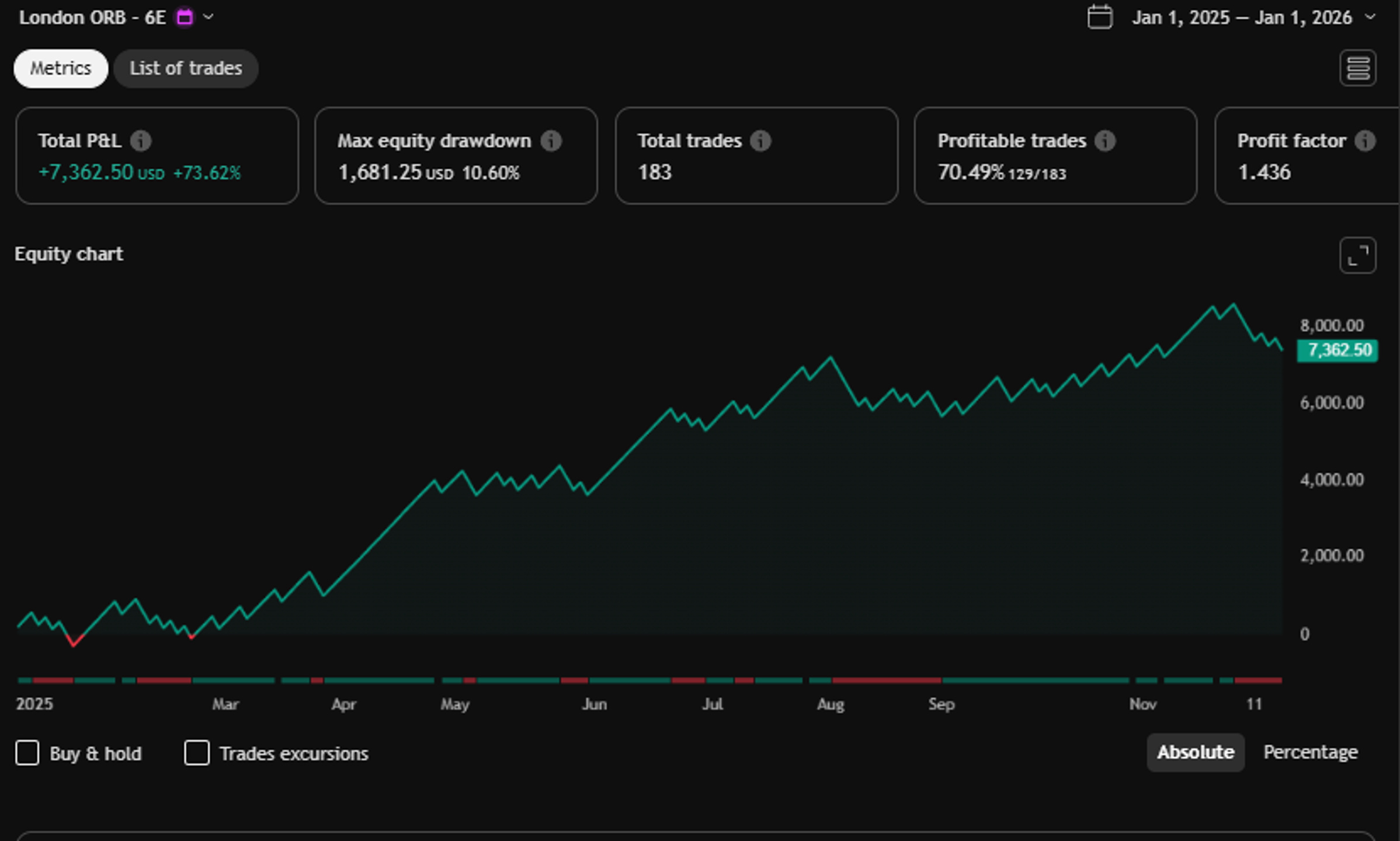Click the +7,362.50 USD Total P&L value
Image resolution: width=1400 pixels, height=841 pixels.
[x=101, y=172]
